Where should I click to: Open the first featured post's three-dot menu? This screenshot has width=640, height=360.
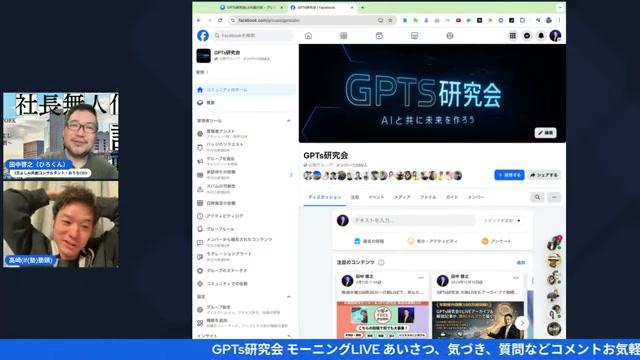[x=421, y=278]
